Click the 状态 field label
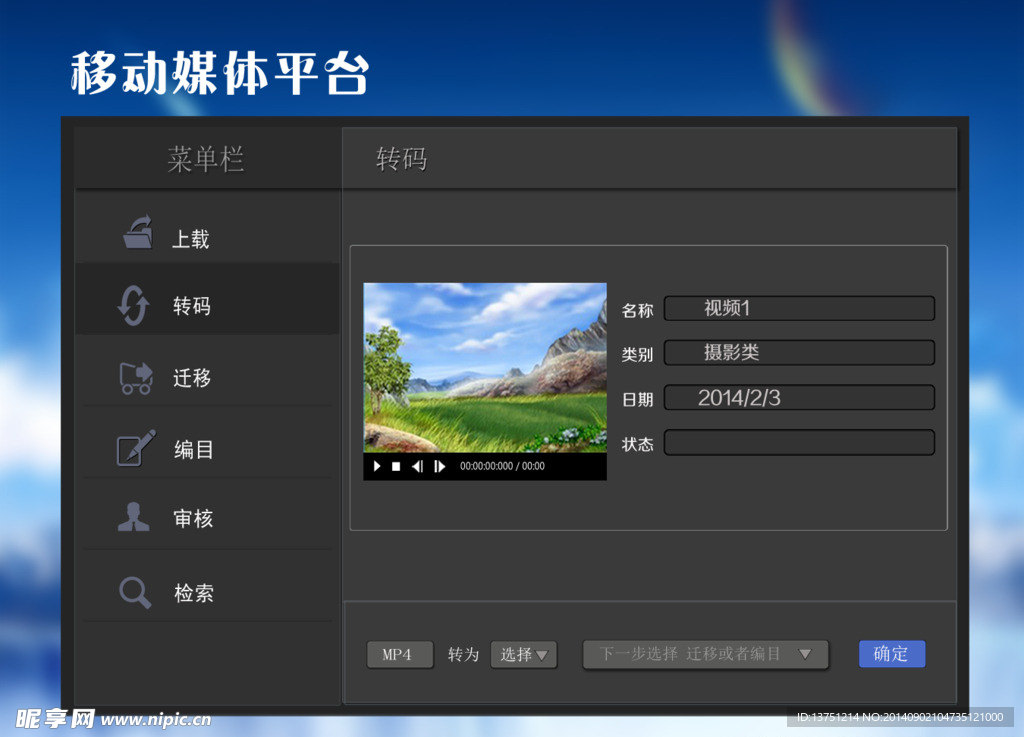The image size is (1024, 737). [637, 445]
